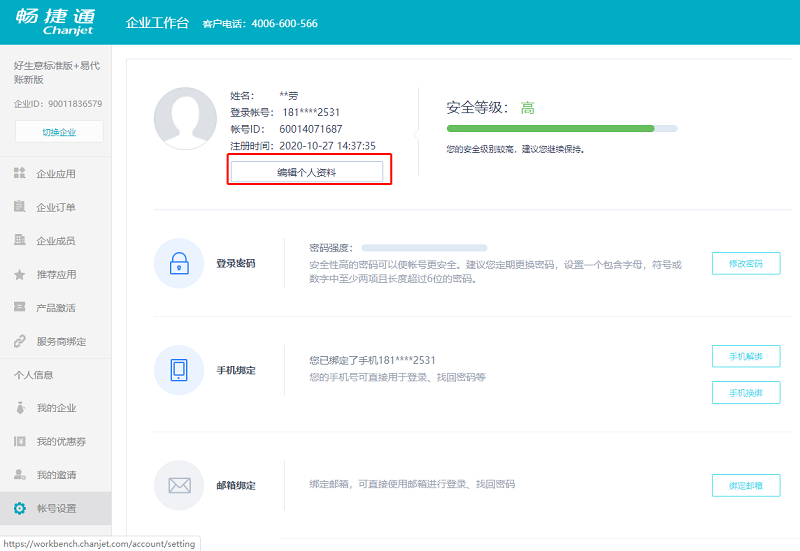Click the 帐号设置 gear icon
Screen dimensions: 800x551
coord(19,508)
